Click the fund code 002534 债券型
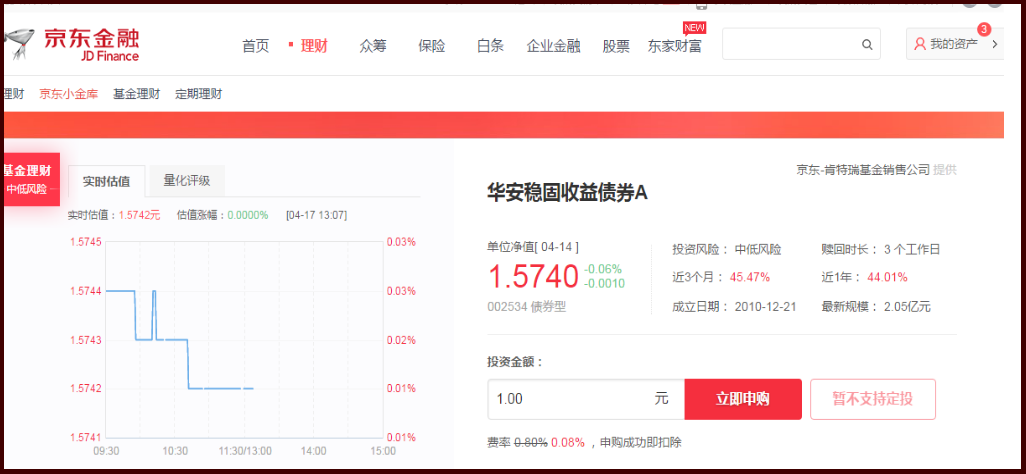This screenshot has width=1026, height=474. click(527, 306)
